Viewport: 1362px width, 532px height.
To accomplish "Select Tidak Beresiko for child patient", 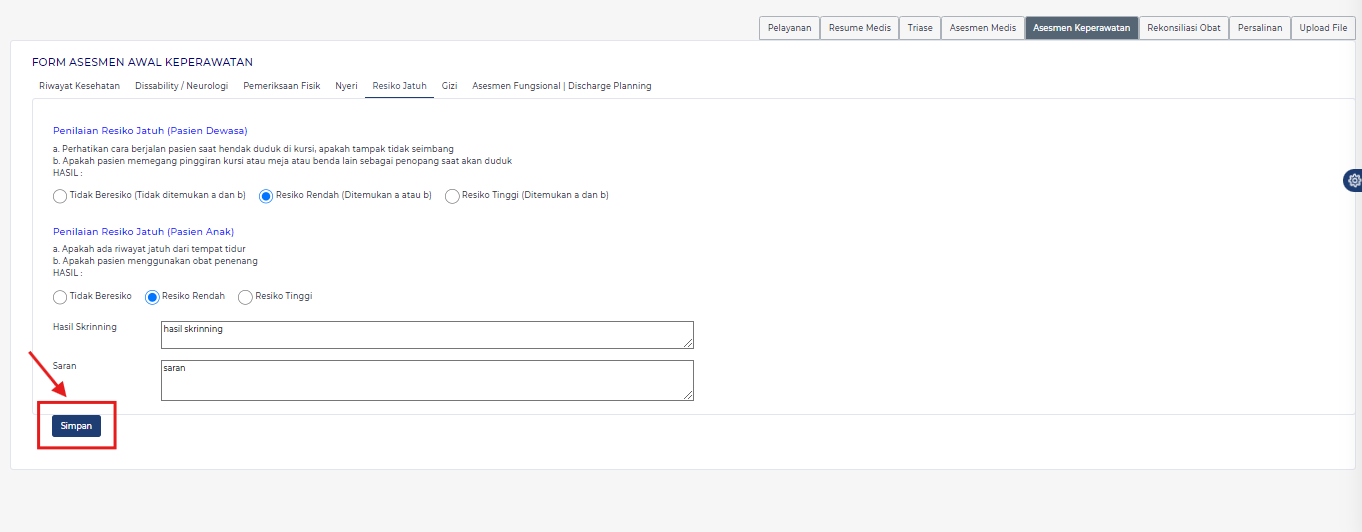I will pos(60,297).
